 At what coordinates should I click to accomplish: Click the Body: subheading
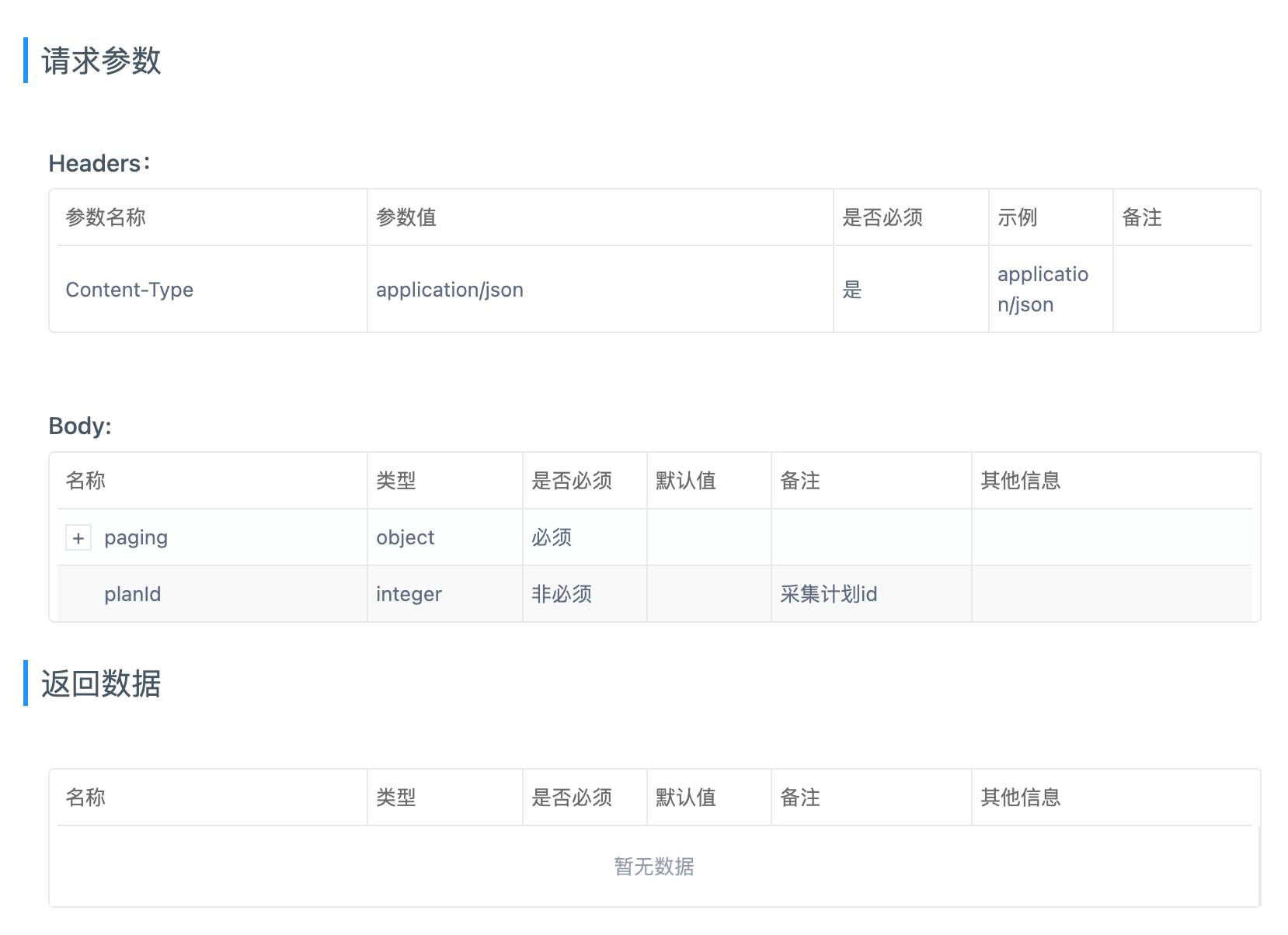[x=80, y=426]
